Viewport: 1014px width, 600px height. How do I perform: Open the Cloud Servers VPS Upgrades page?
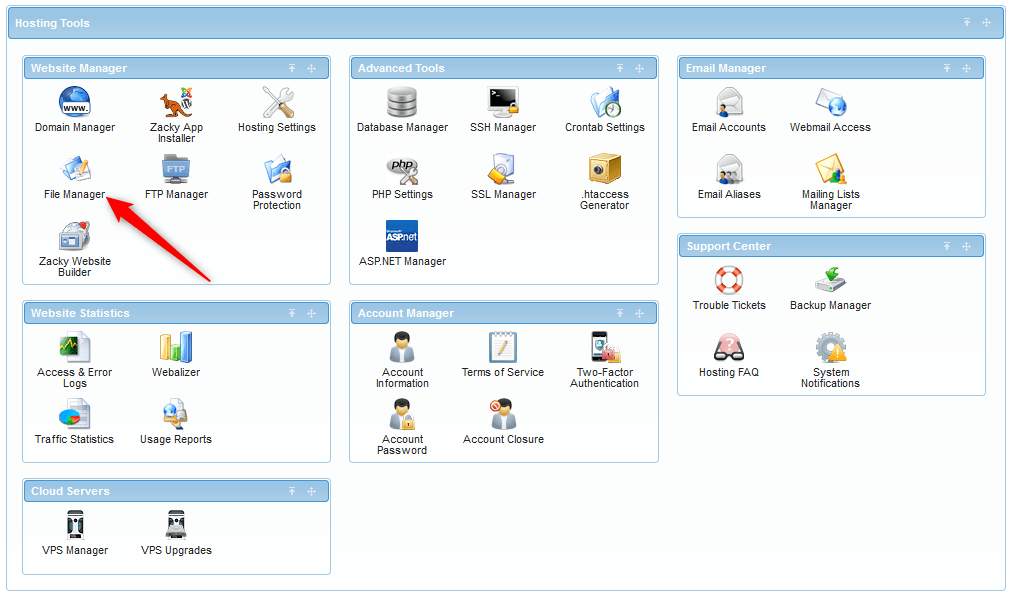pos(176,525)
